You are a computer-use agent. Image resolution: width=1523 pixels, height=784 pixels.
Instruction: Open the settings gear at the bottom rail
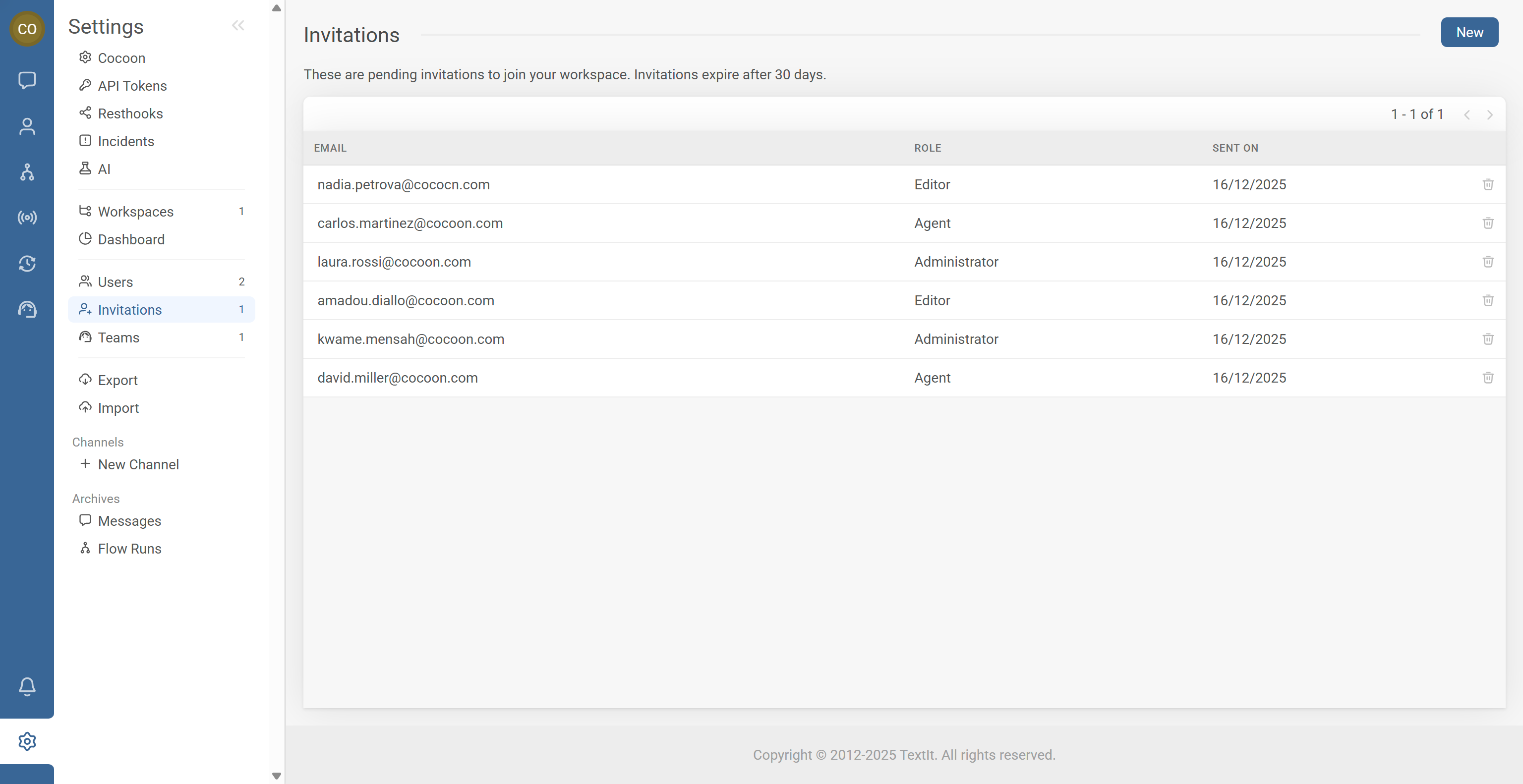point(27,741)
